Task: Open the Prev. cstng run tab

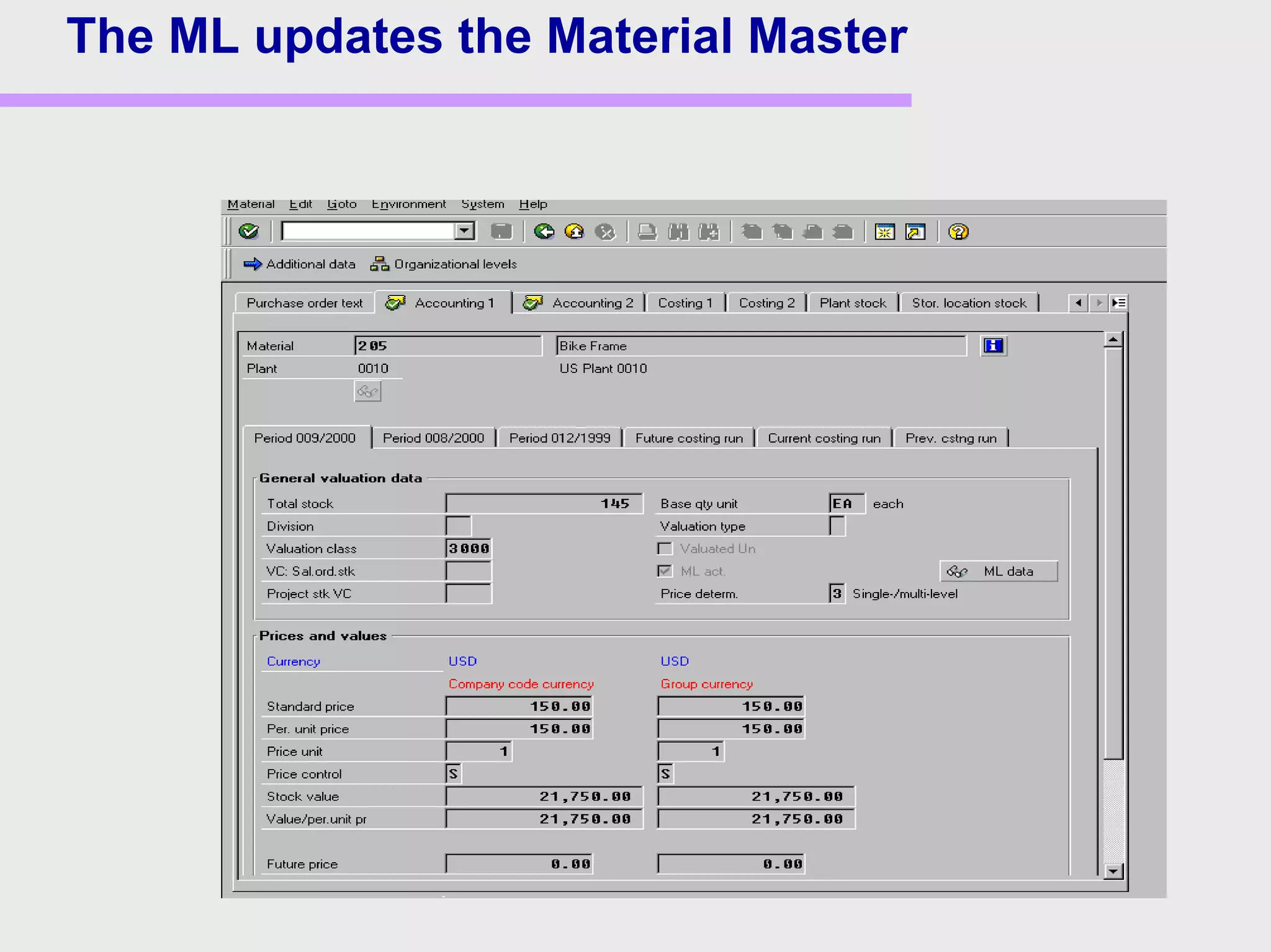Action: tap(951, 438)
